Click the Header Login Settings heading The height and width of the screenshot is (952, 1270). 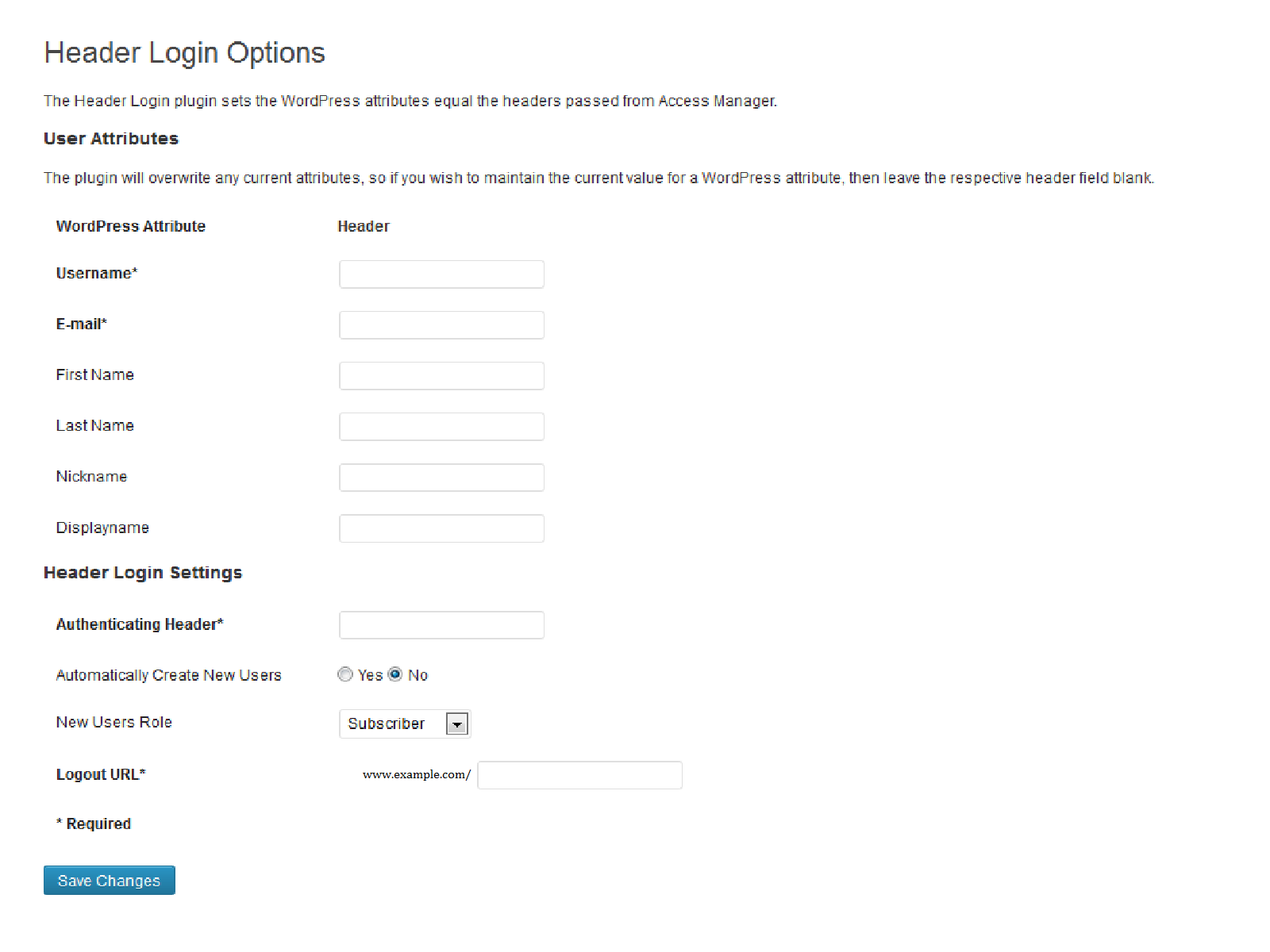(x=143, y=572)
